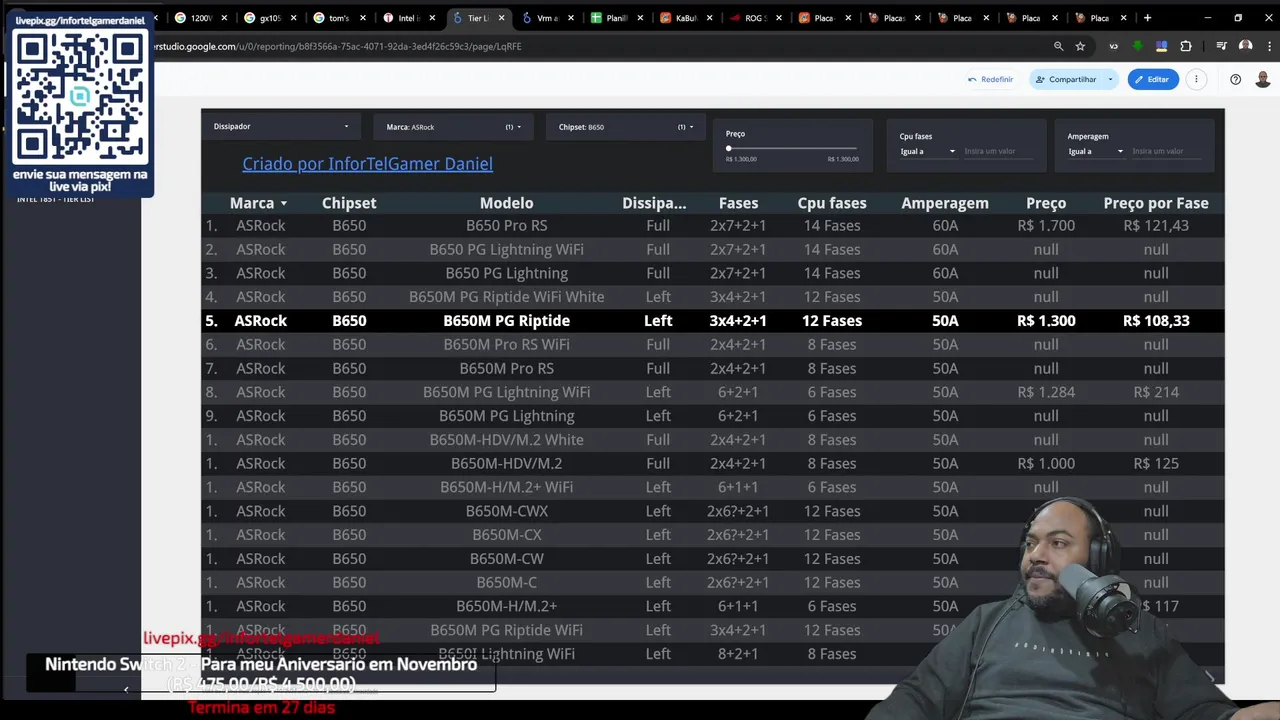Open the 'Criado por InforTelGamer Daniel' link
The width and height of the screenshot is (1280, 720).
tap(367, 164)
